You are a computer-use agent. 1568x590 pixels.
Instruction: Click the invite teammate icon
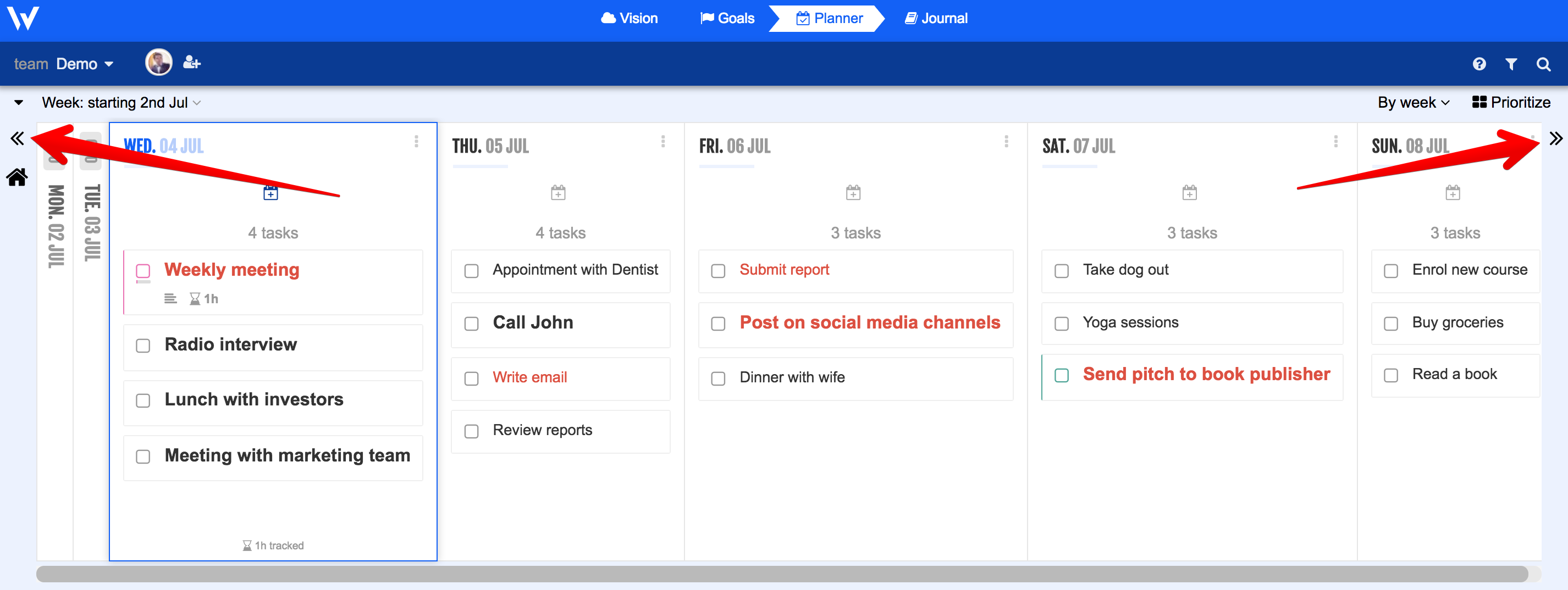click(x=192, y=63)
